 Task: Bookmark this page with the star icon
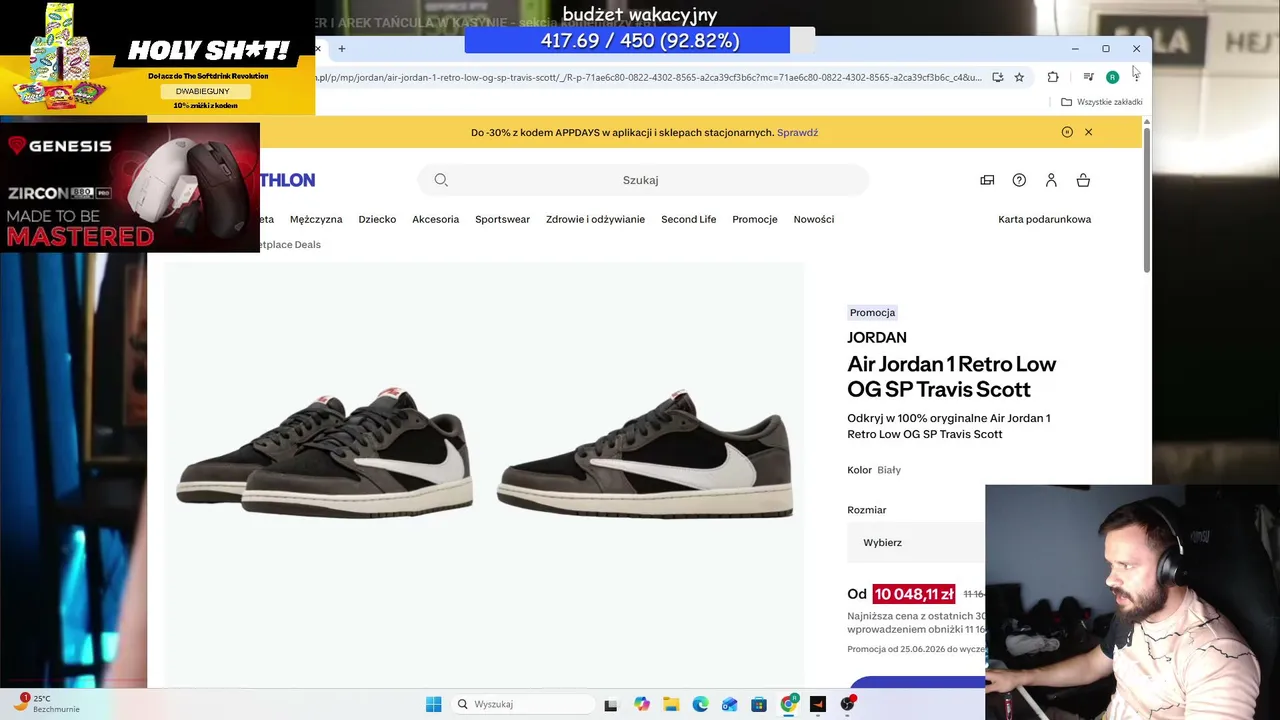[x=1019, y=77]
